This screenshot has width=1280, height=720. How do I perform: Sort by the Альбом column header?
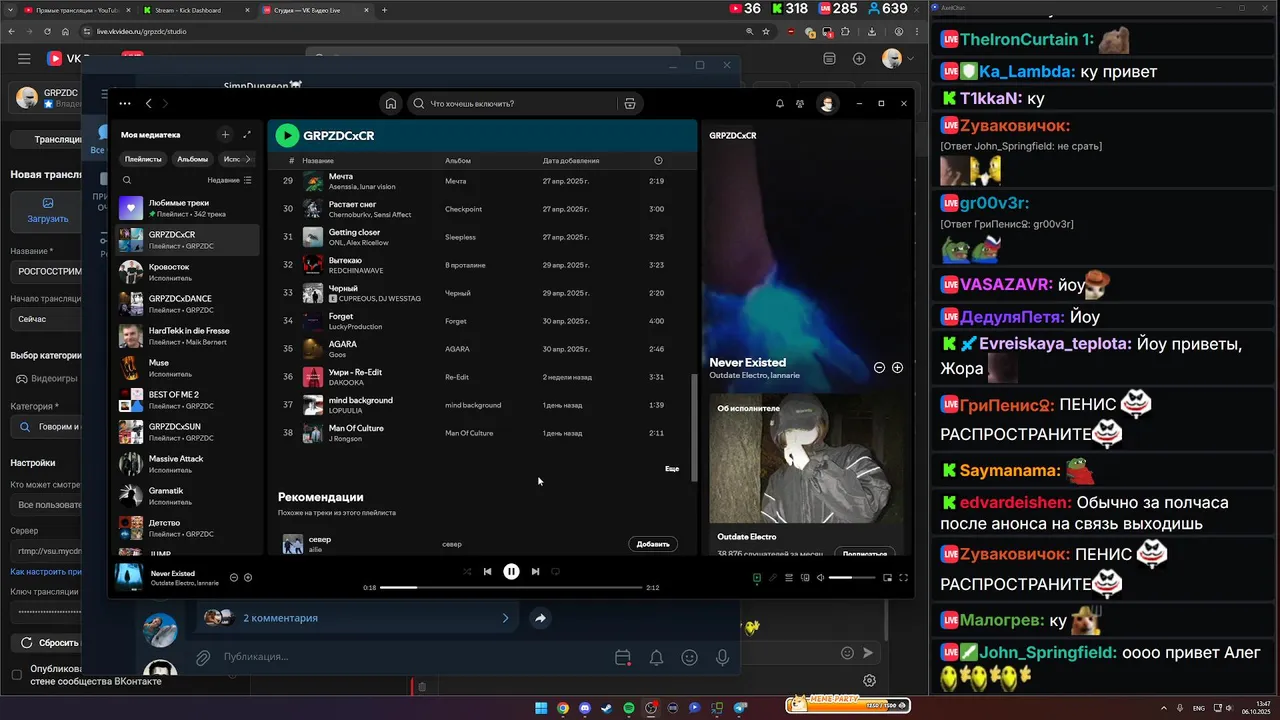tap(457, 160)
